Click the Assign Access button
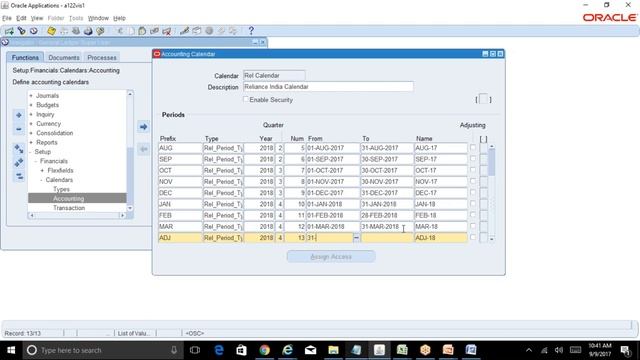Image resolution: width=640 pixels, height=360 pixels. pyautogui.click(x=331, y=257)
